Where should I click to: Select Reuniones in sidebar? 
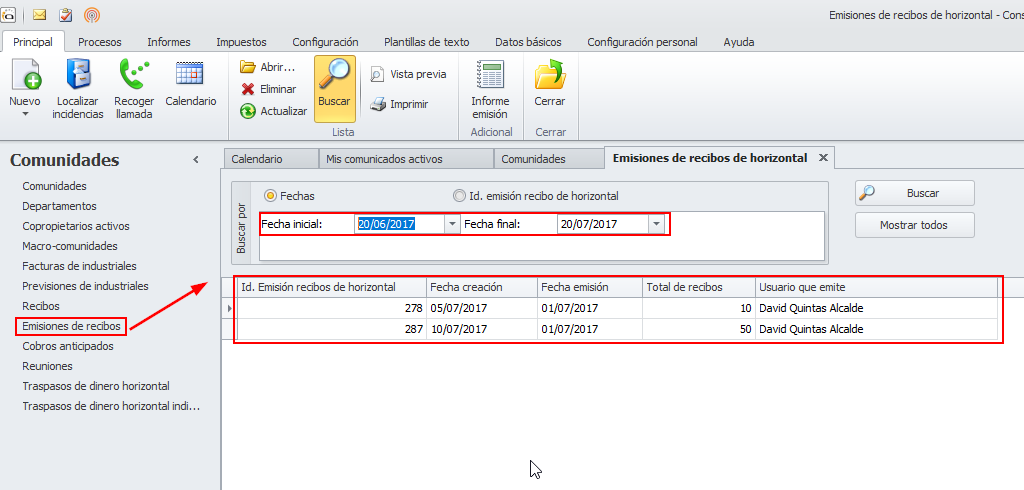click(47, 367)
